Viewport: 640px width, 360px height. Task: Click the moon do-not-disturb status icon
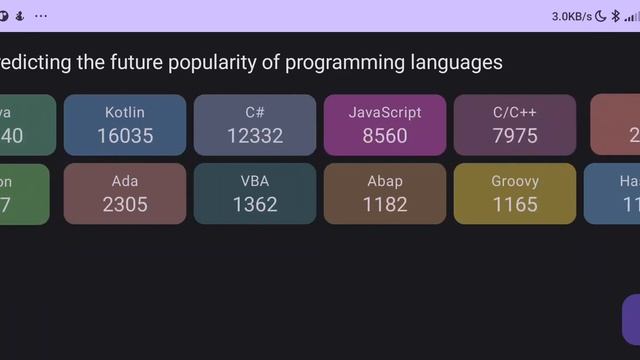601,16
